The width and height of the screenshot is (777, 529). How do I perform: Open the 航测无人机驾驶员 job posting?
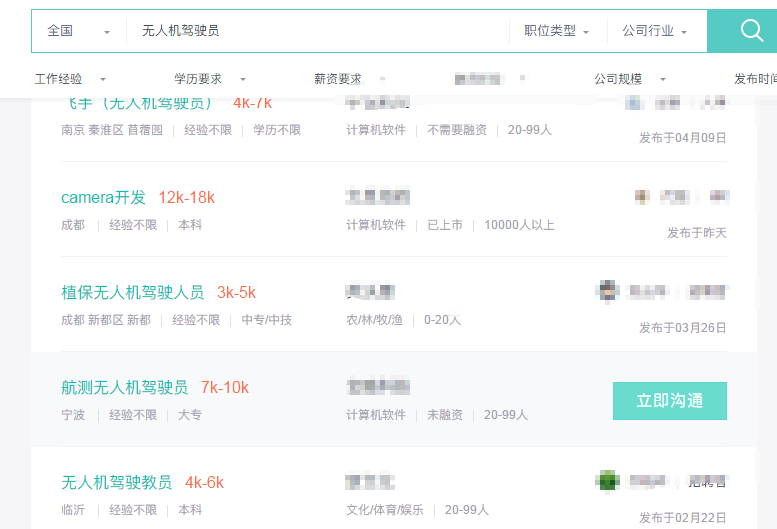tap(124, 387)
